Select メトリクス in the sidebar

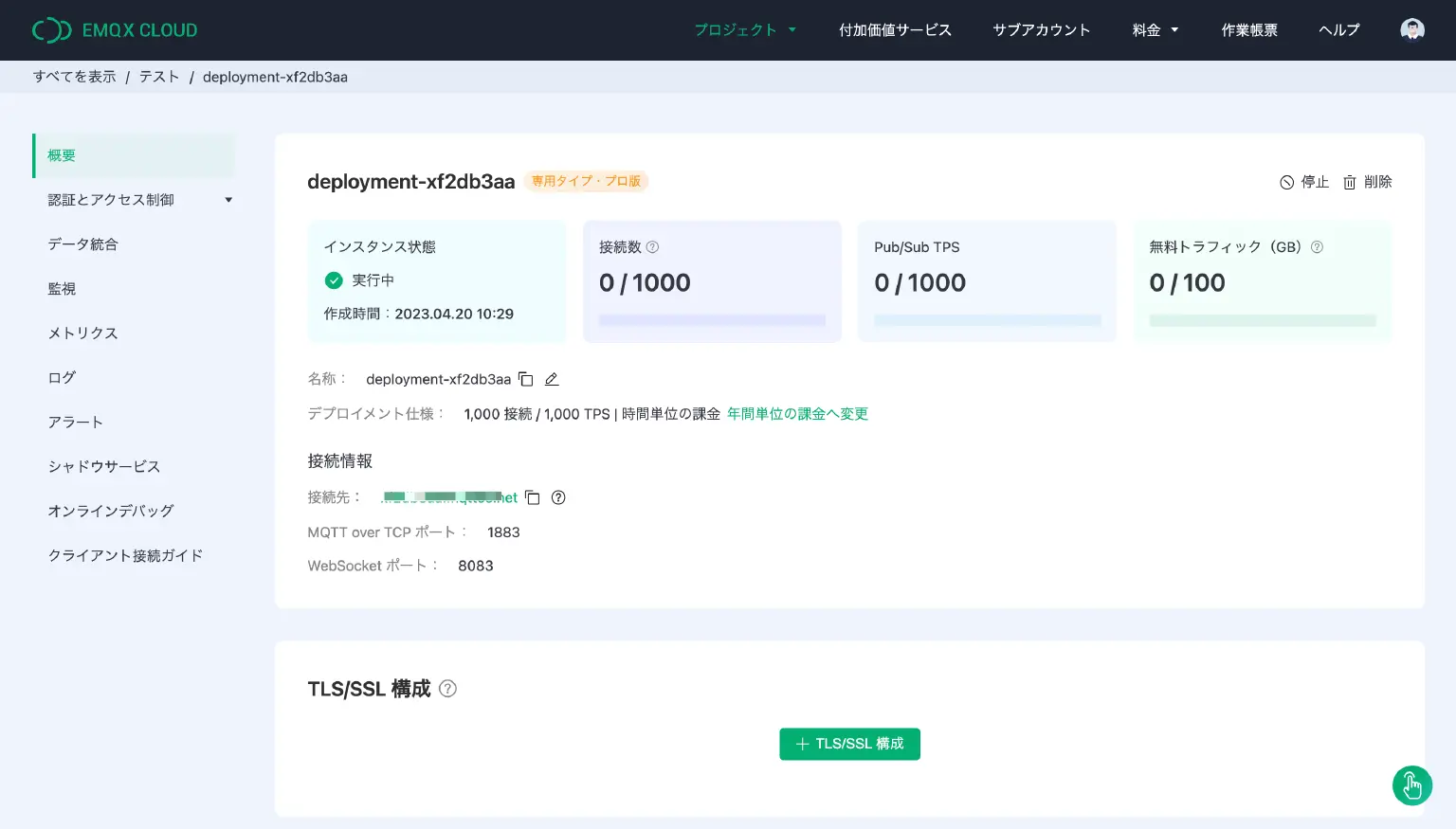click(x=82, y=333)
